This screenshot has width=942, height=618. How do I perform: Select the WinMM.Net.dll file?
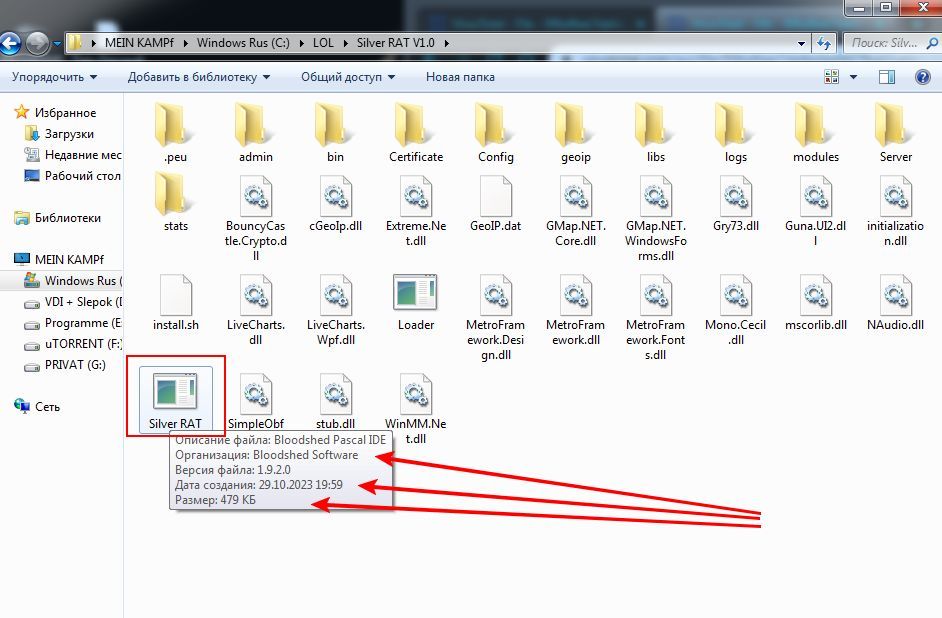416,408
